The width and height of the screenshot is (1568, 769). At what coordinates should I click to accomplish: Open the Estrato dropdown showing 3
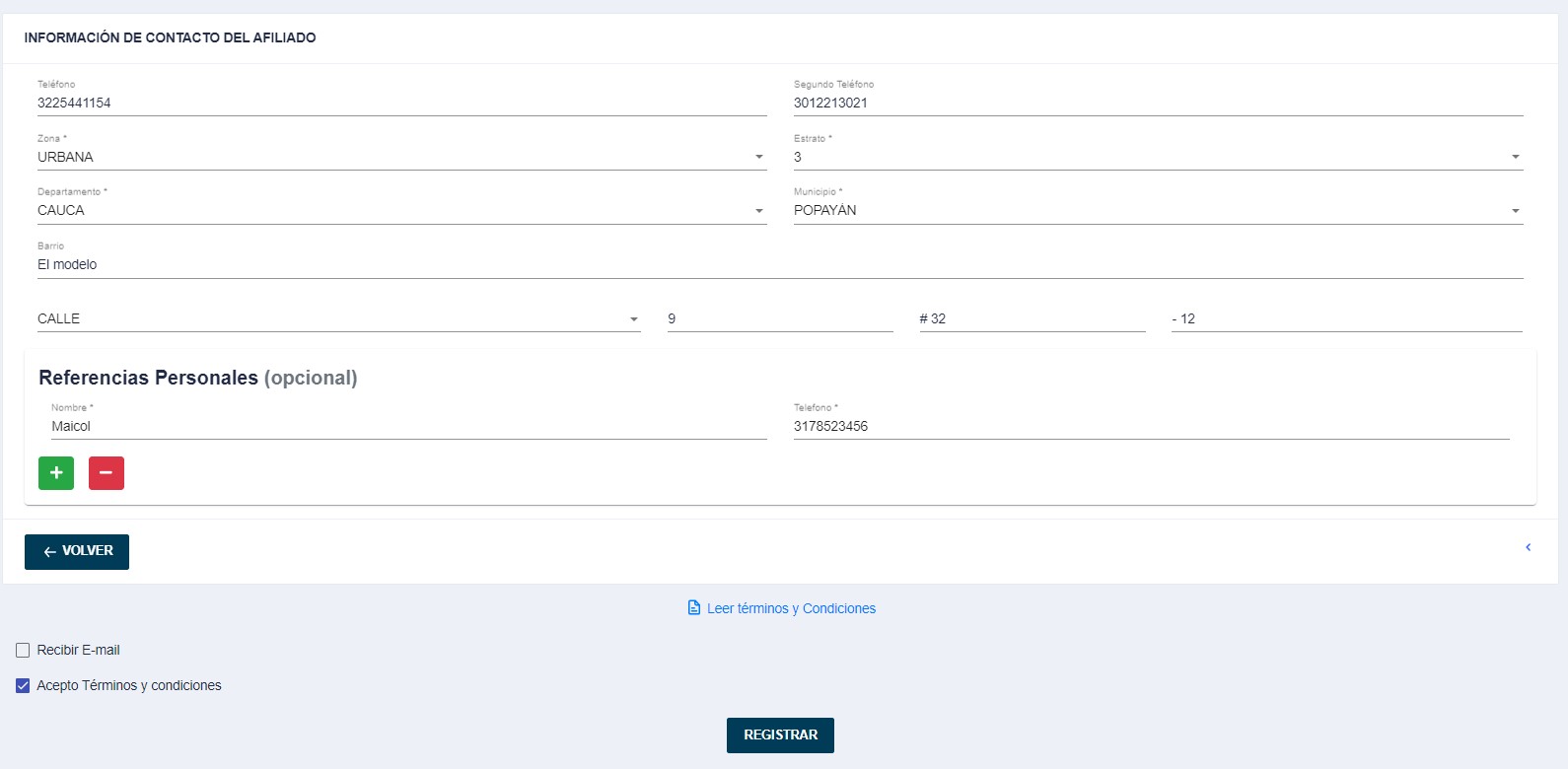[x=1159, y=157]
